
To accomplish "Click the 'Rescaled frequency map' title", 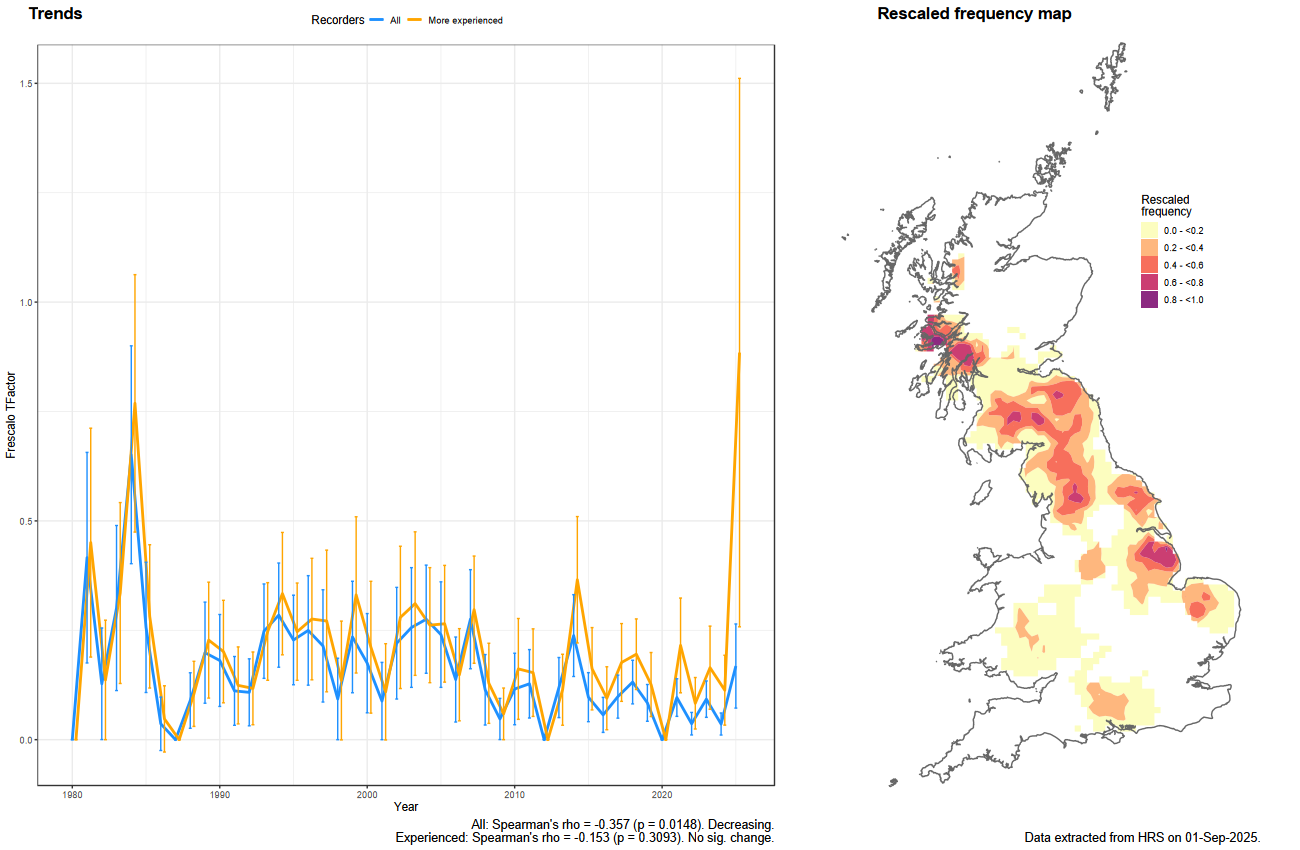I will [x=974, y=14].
